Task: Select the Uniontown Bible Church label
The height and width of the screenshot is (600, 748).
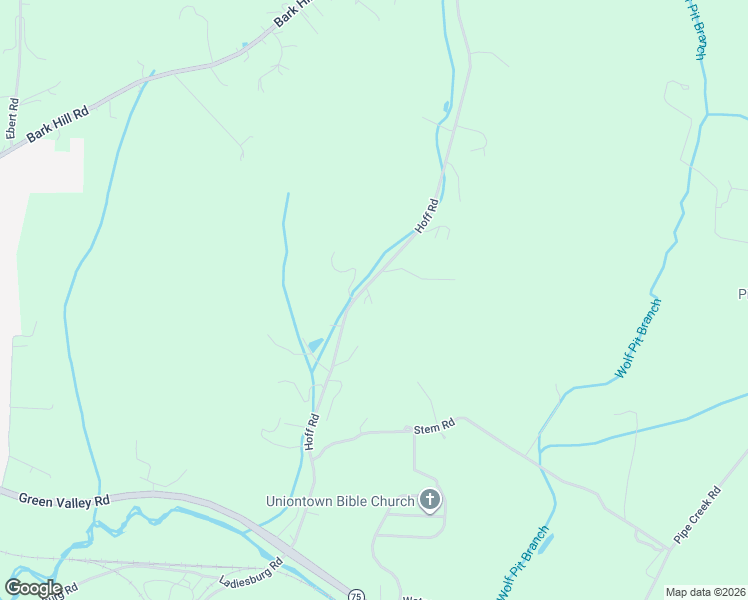Action: [x=340, y=501]
